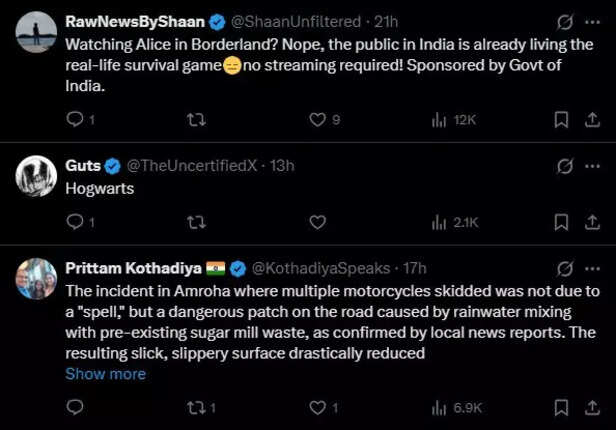The height and width of the screenshot is (430, 616).
Task: Bookmark Guts' Hogwarts tweet
Action: coord(562,222)
